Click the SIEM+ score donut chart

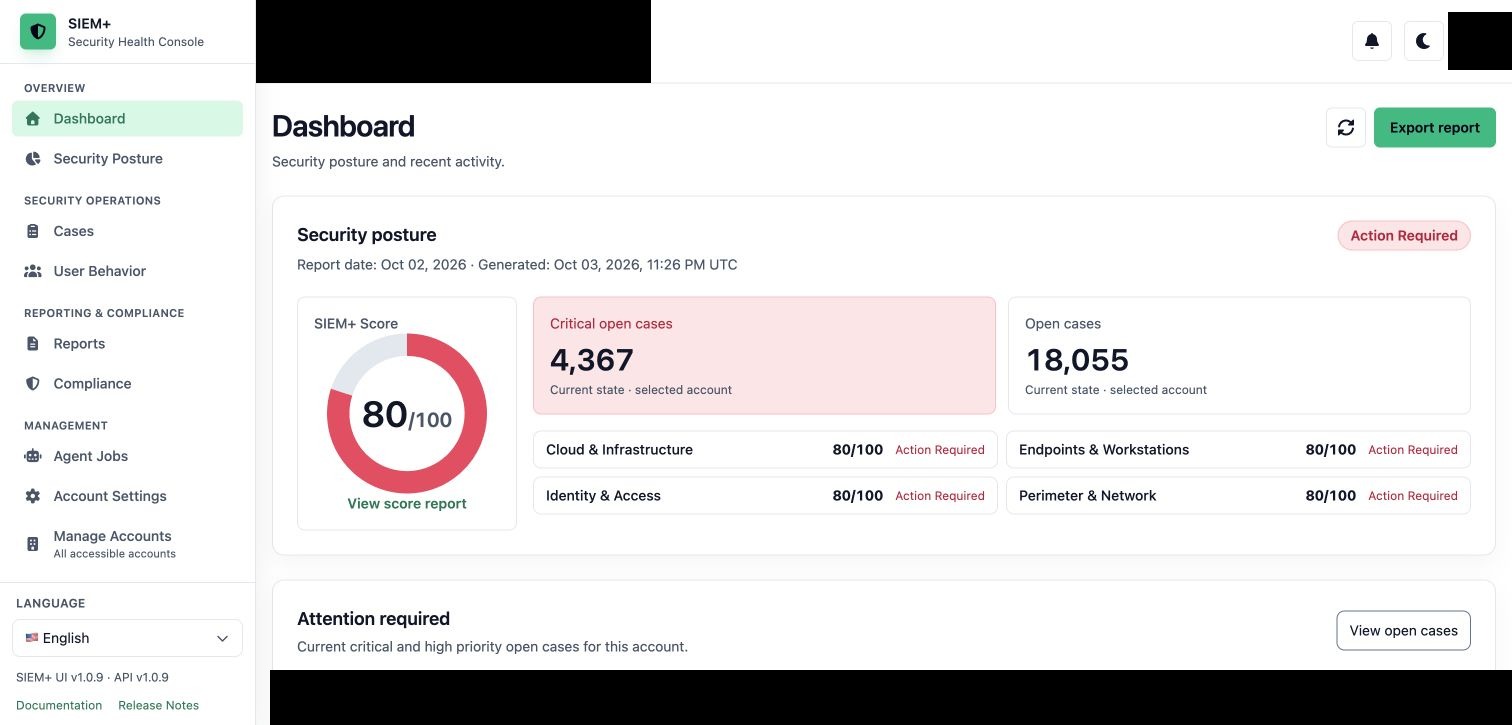coord(407,414)
